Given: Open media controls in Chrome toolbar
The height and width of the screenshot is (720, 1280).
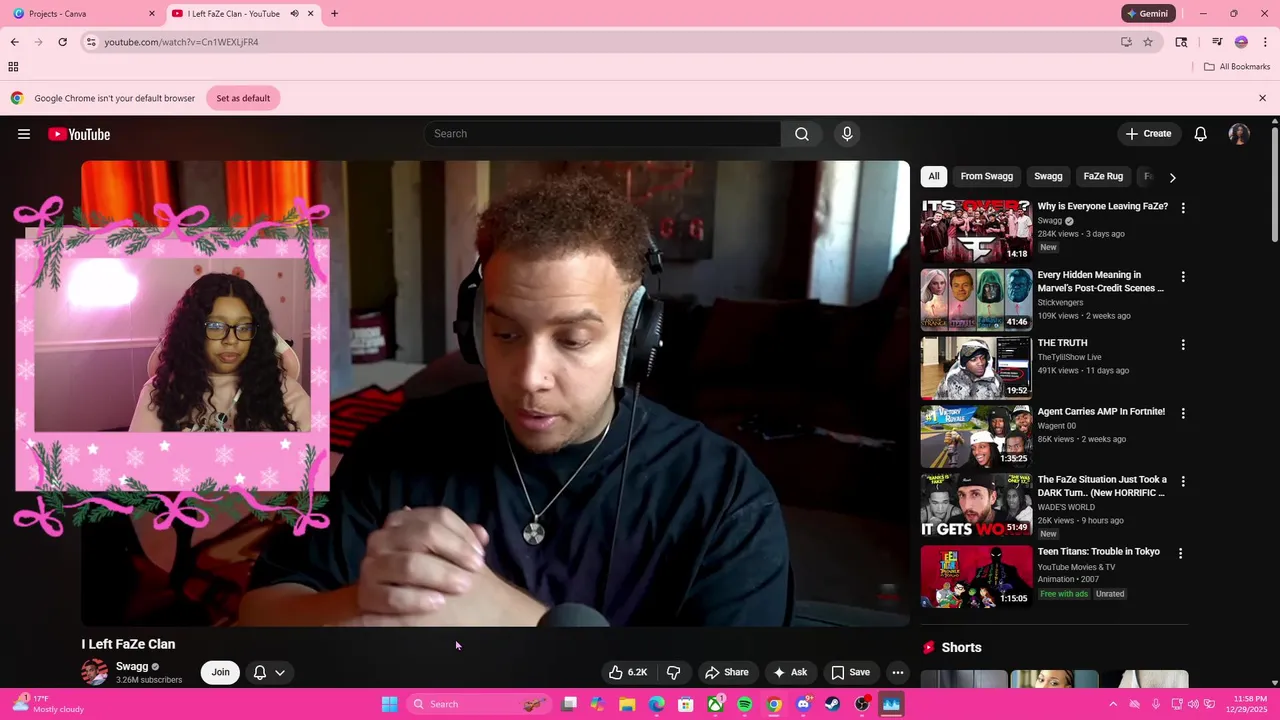Looking at the screenshot, I should [1217, 42].
